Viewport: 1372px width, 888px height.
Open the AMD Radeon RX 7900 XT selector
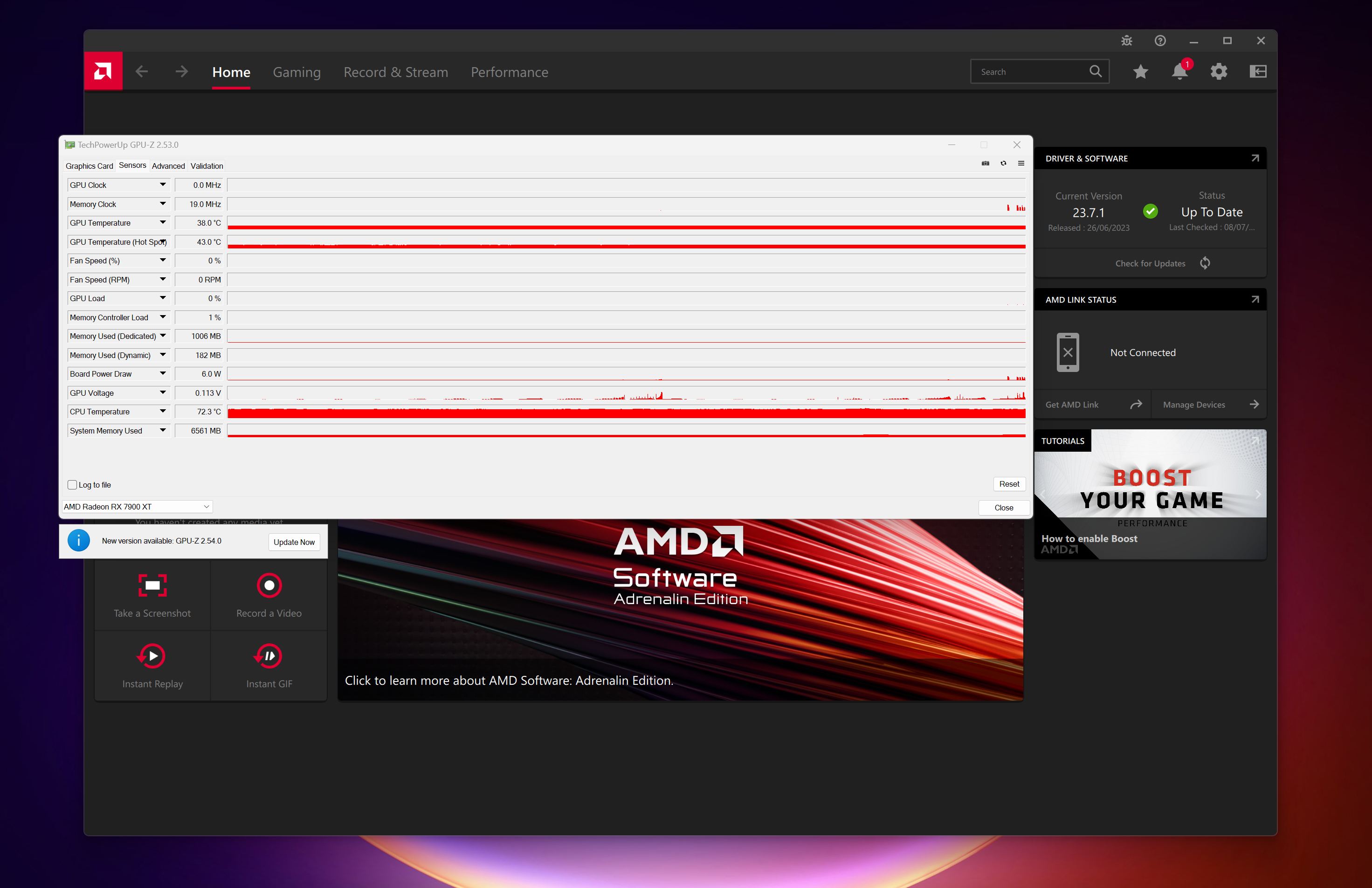click(137, 507)
